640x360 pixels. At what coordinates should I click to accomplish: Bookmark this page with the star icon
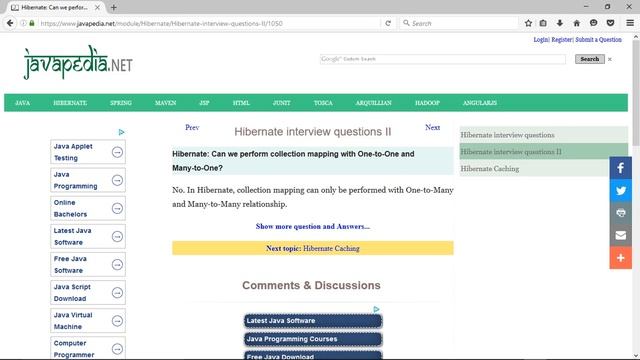pyautogui.click(x=528, y=23)
